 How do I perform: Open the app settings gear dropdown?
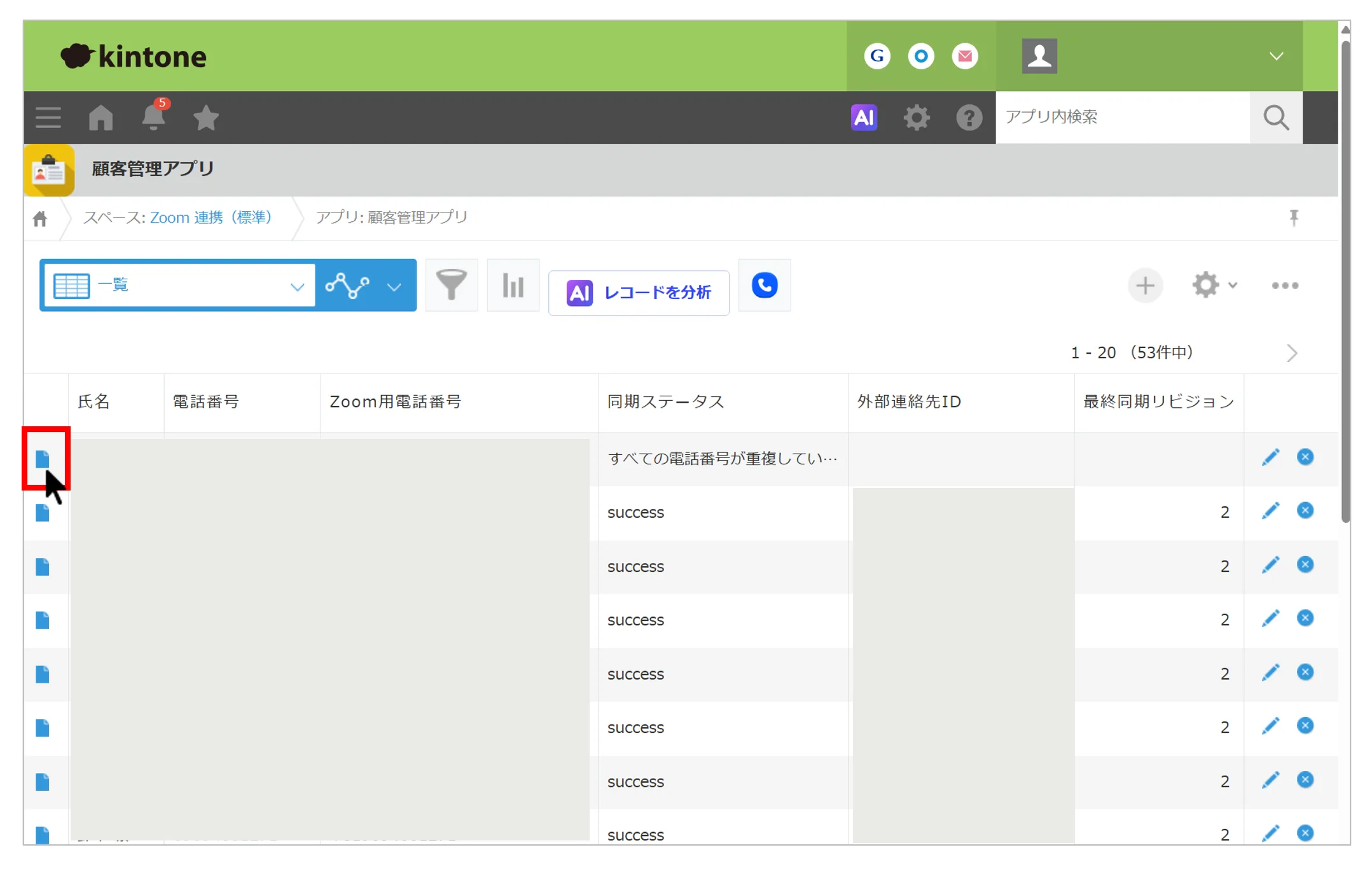point(1214,285)
